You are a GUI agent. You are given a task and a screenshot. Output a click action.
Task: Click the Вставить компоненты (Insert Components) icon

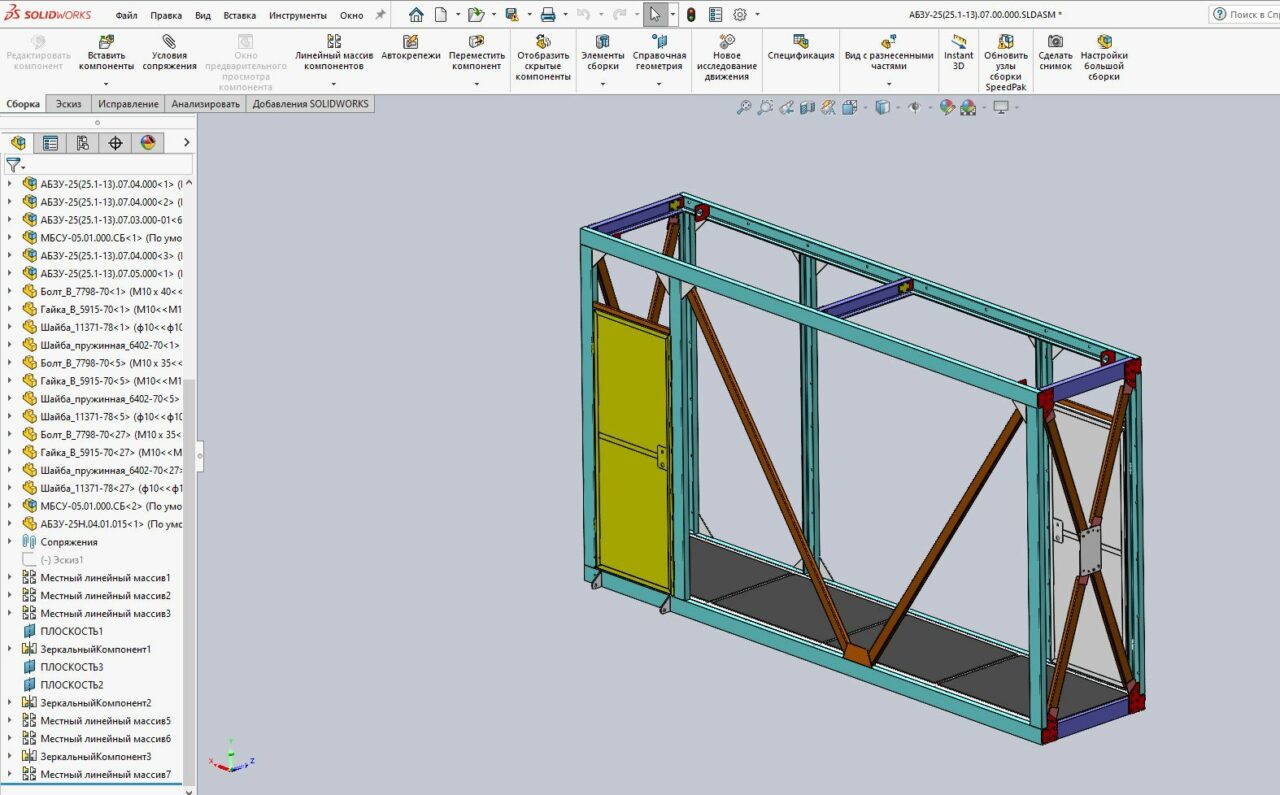(x=106, y=42)
